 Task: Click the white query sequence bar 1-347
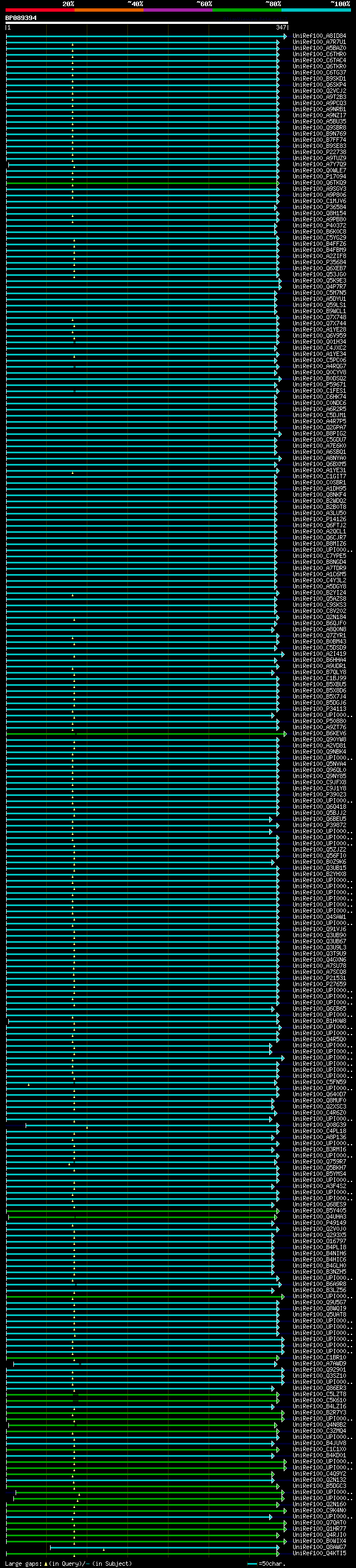[147, 23]
